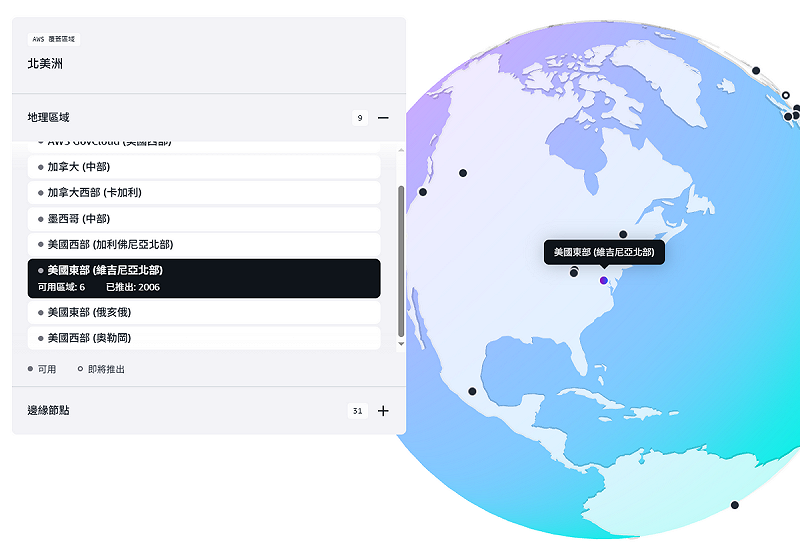Screen dimensions: 800x559
Task: Click the region list scrollbar thumb
Action: coord(401,260)
